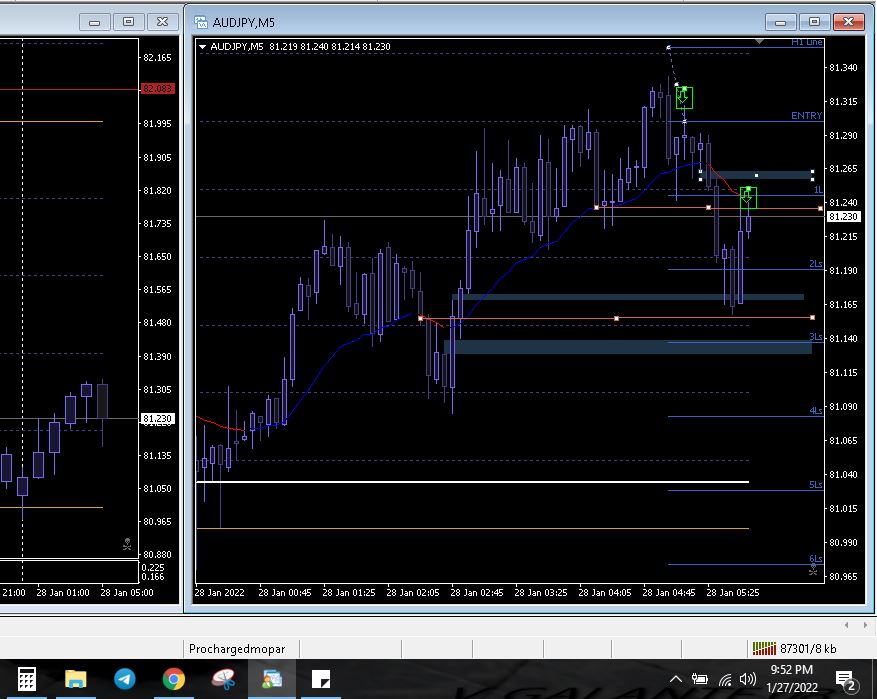Viewport: 877px width, 699px height.
Task: Select the ENTRY horizontal line label
Action: [x=806, y=116]
